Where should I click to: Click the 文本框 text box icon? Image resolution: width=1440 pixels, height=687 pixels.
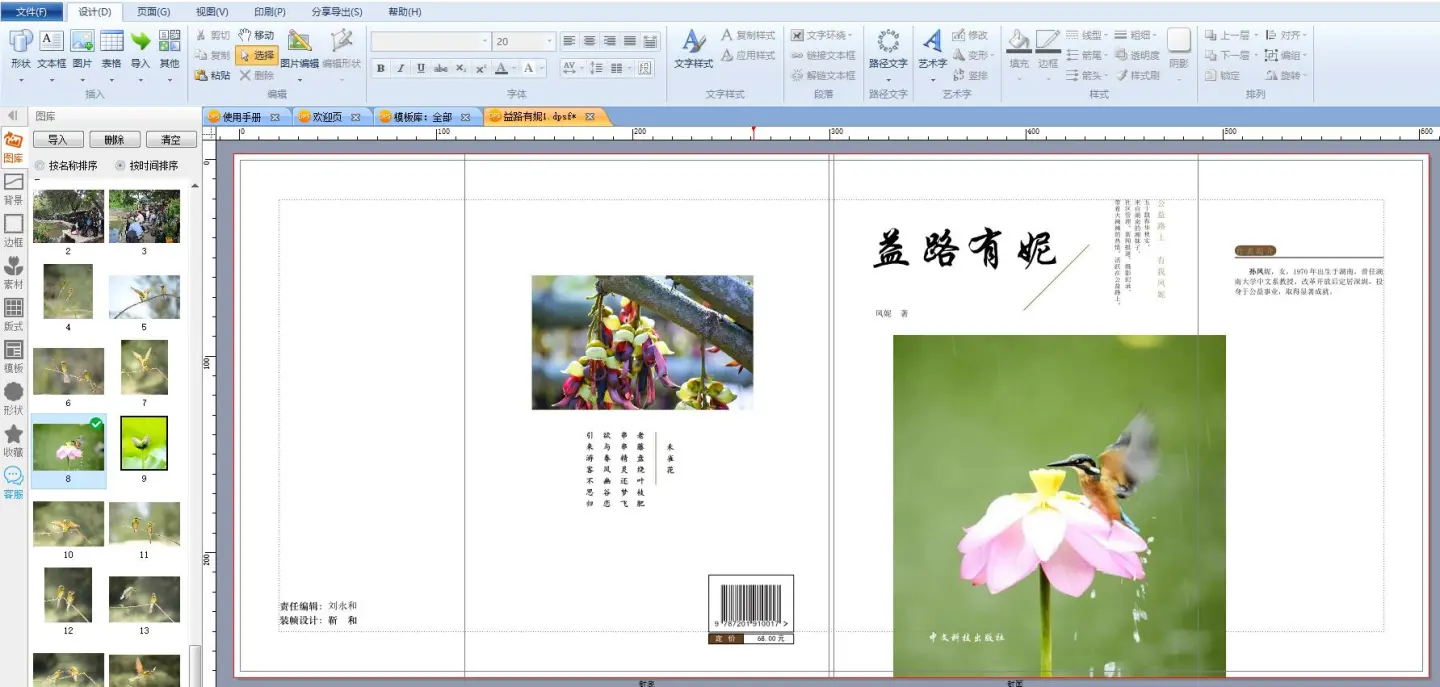[x=51, y=49]
